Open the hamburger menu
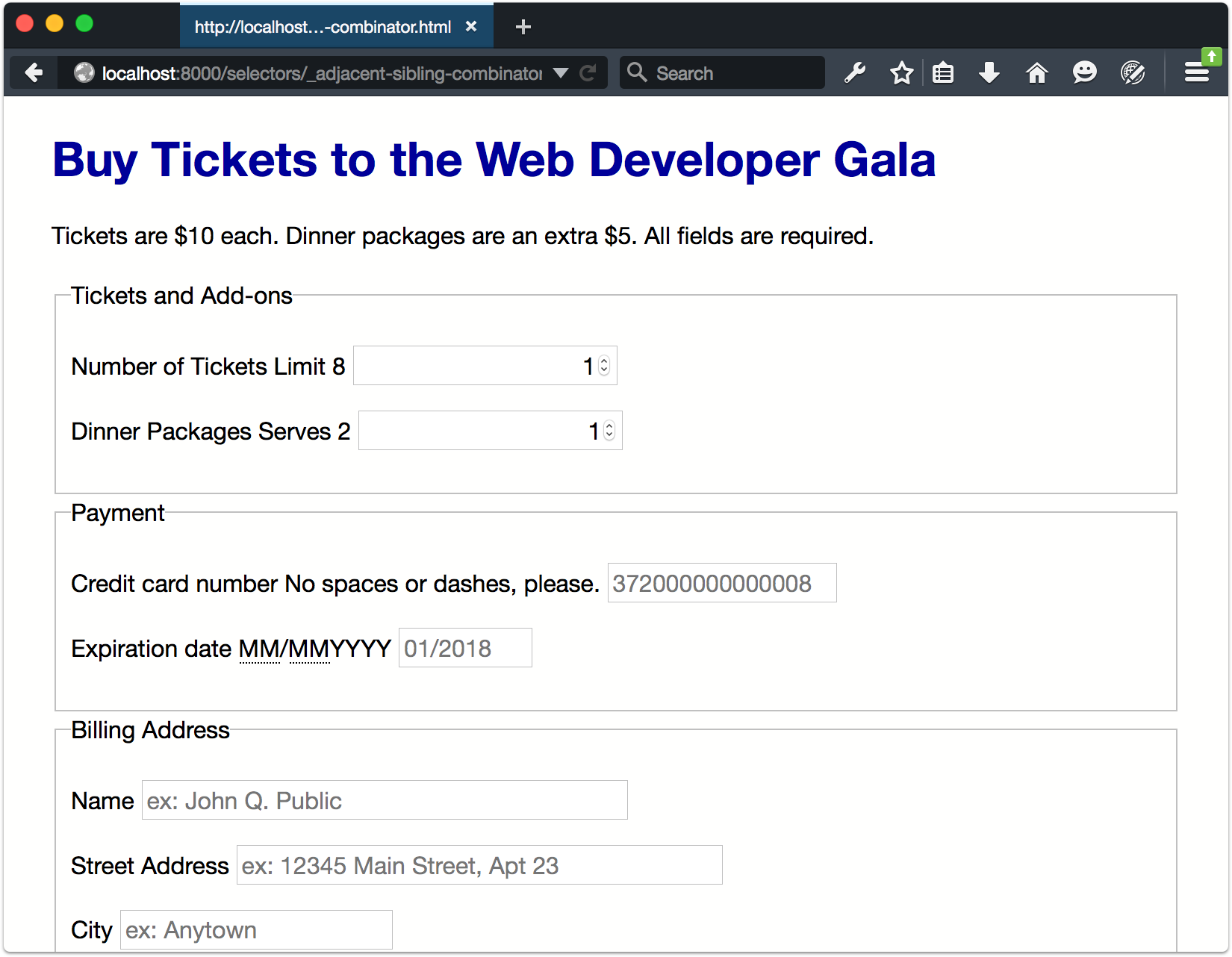1232x957 pixels. click(x=1197, y=73)
